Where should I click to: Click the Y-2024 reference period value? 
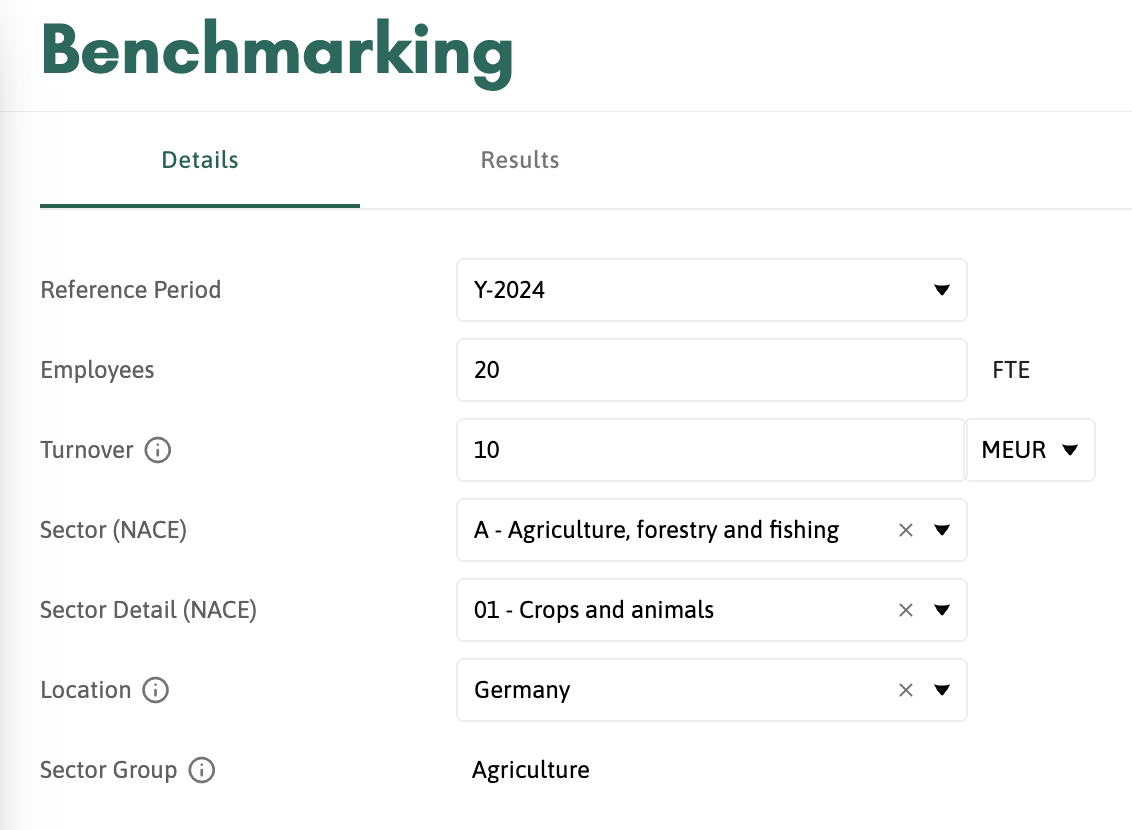(510, 290)
